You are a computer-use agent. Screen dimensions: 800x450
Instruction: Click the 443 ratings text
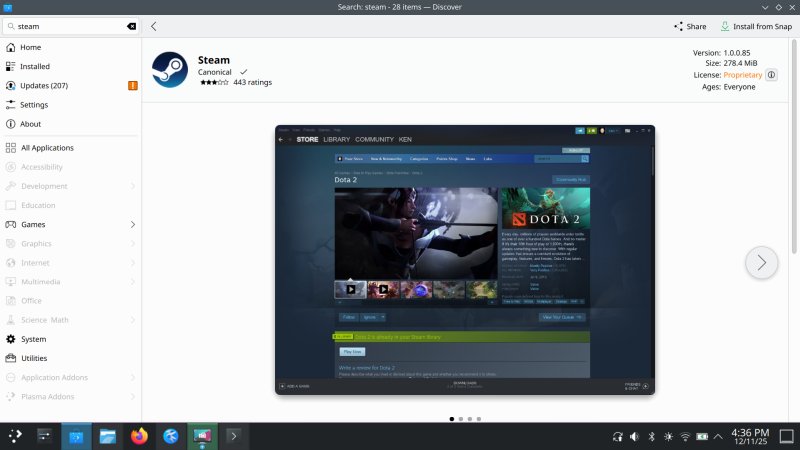click(x=253, y=82)
